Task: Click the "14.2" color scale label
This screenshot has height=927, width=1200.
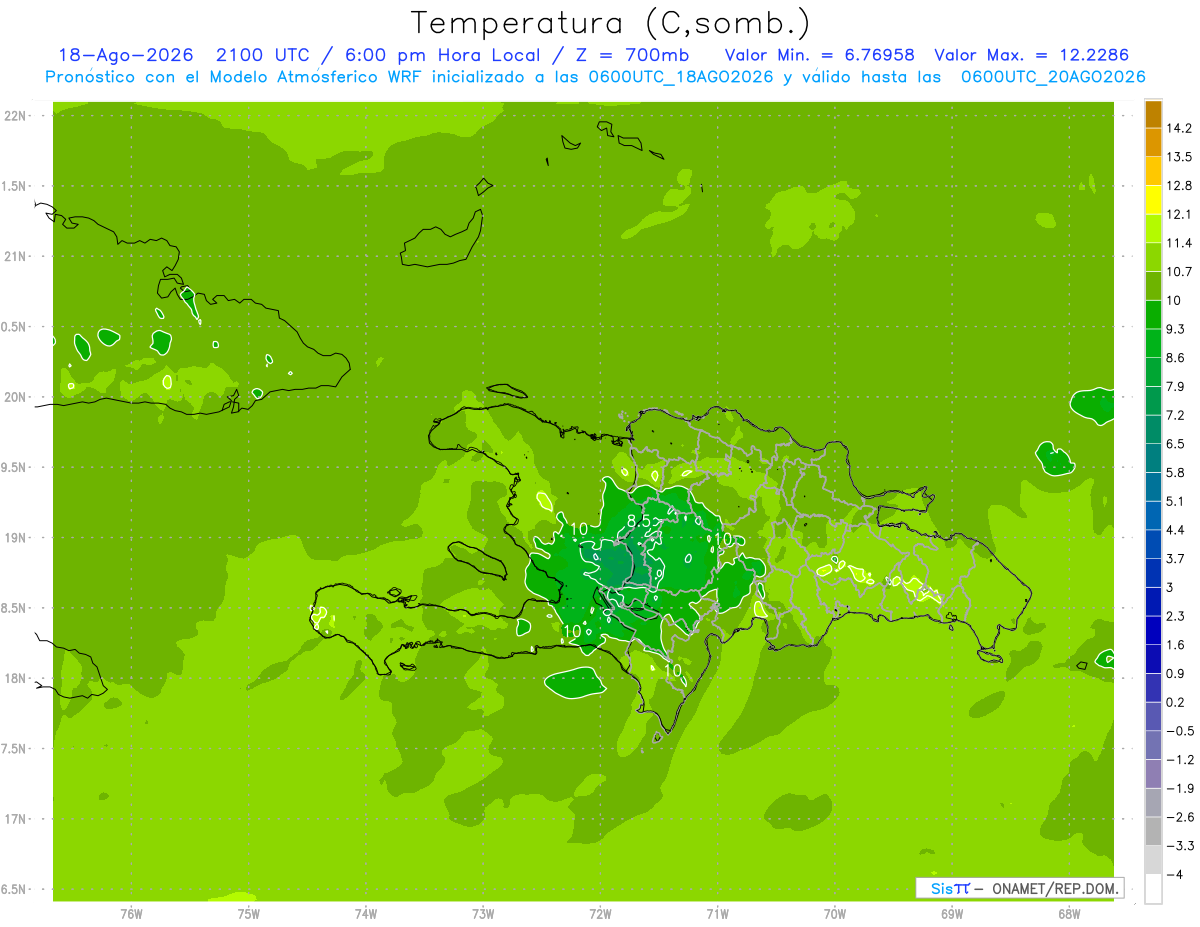Action: (x=1180, y=128)
